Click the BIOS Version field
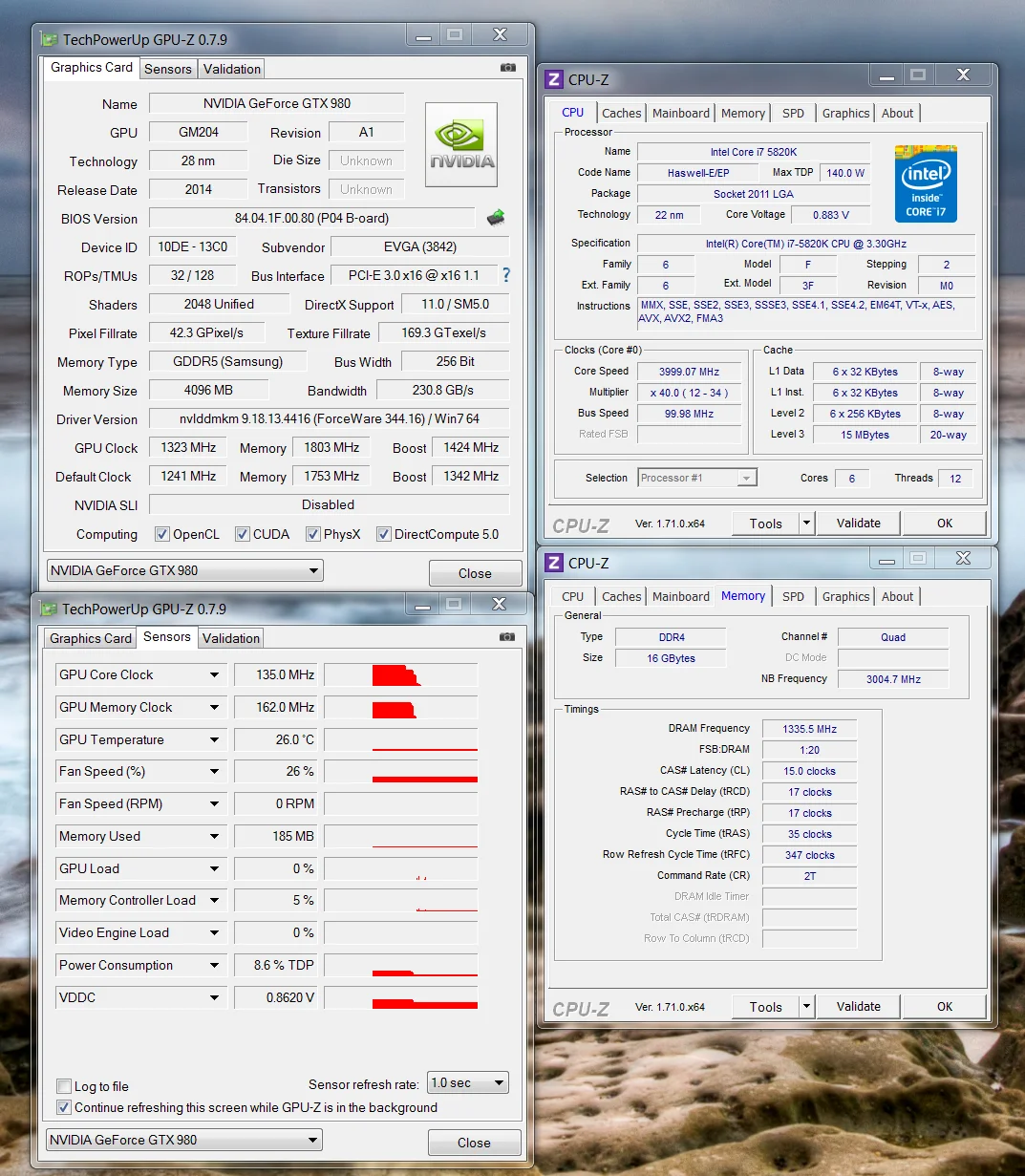Viewport: 1025px width, 1176px height. (x=312, y=218)
